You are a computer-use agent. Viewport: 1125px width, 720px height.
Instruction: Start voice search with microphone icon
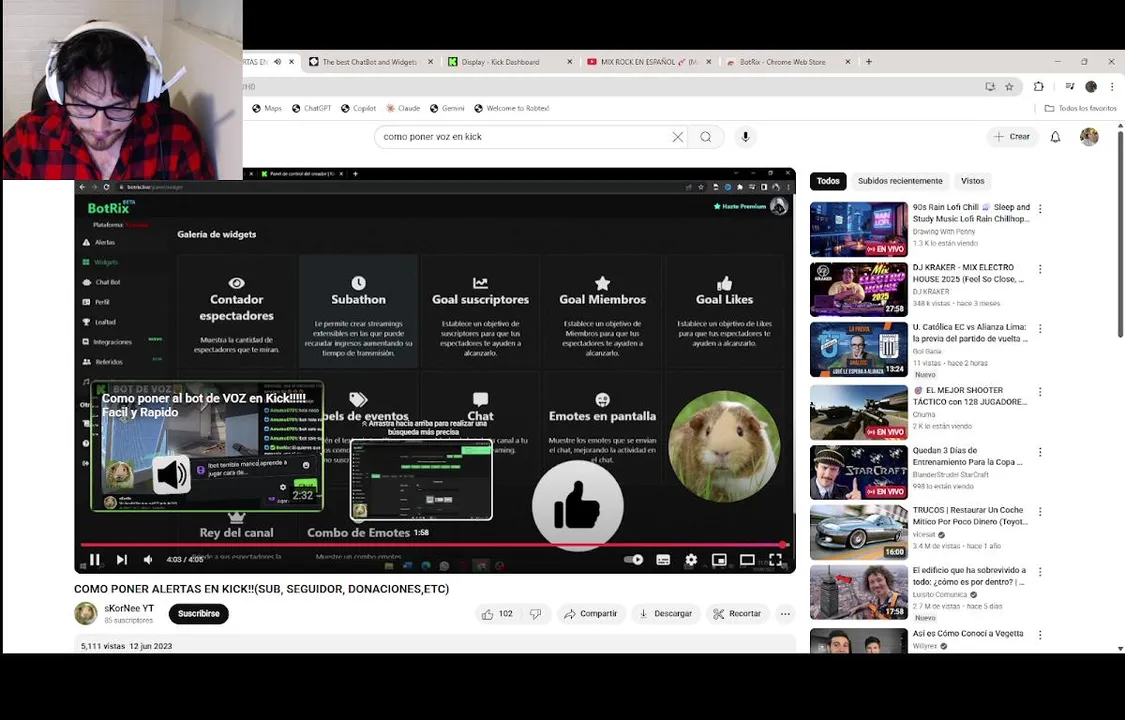click(x=745, y=137)
